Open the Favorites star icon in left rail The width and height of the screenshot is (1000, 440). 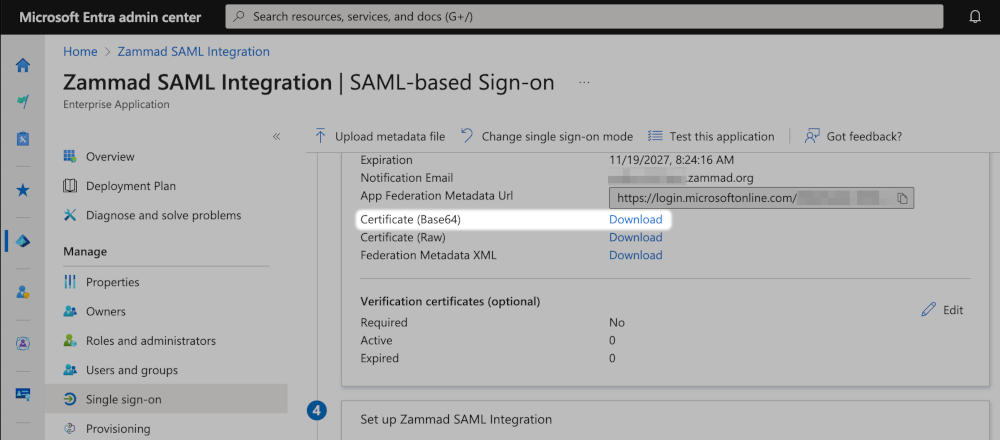pyautogui.click(x=22, y=190)
